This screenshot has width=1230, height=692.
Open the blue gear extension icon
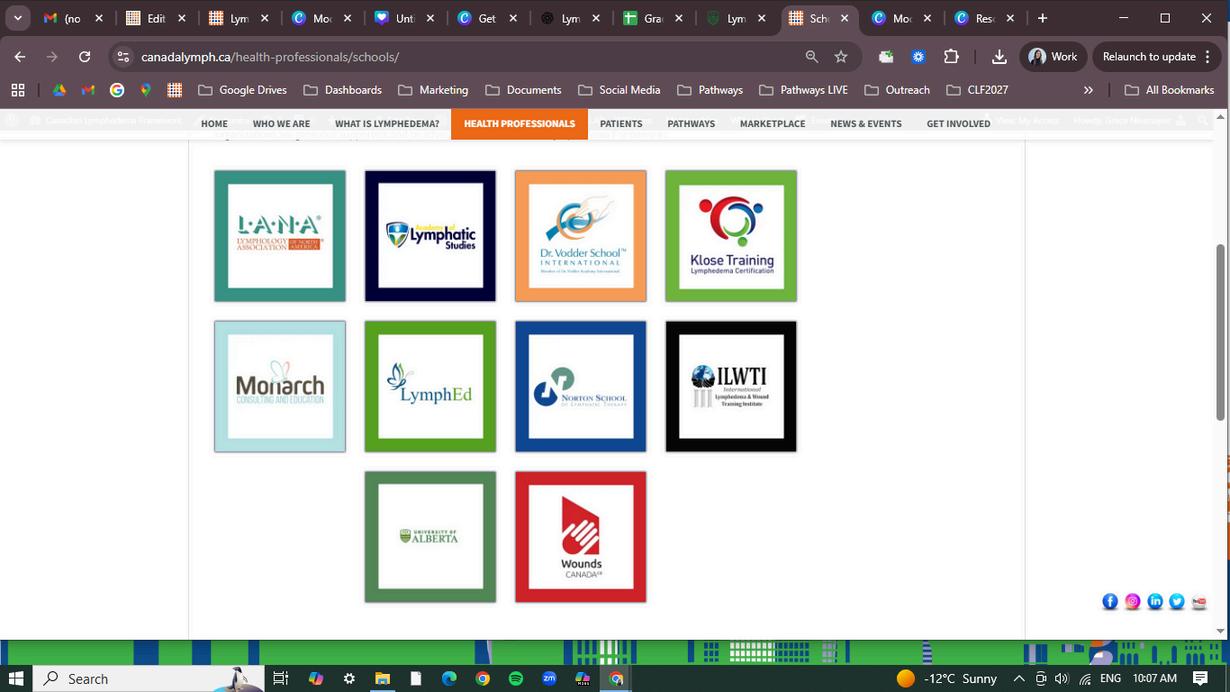point(918,57)
